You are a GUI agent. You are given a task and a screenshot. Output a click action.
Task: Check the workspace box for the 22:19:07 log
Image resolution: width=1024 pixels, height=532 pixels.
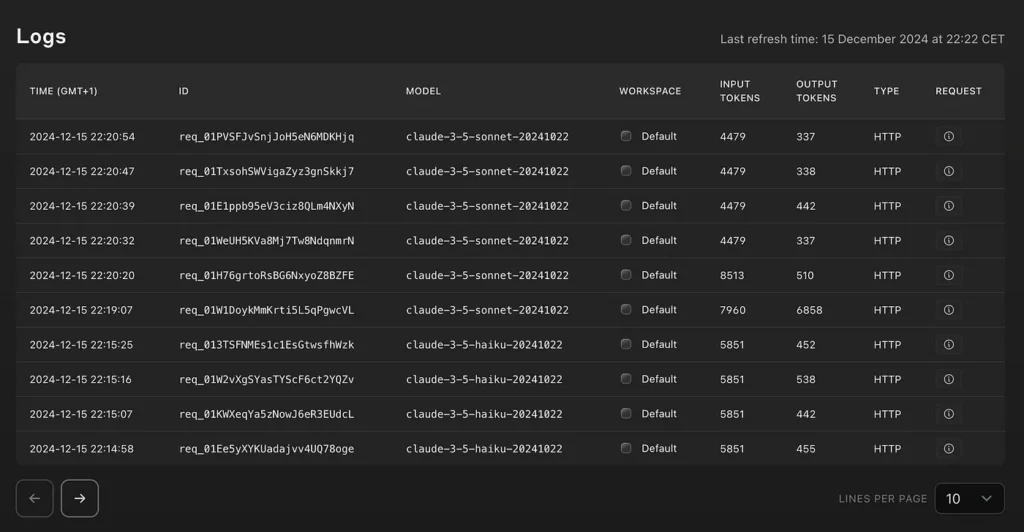[x=626, y=310]
